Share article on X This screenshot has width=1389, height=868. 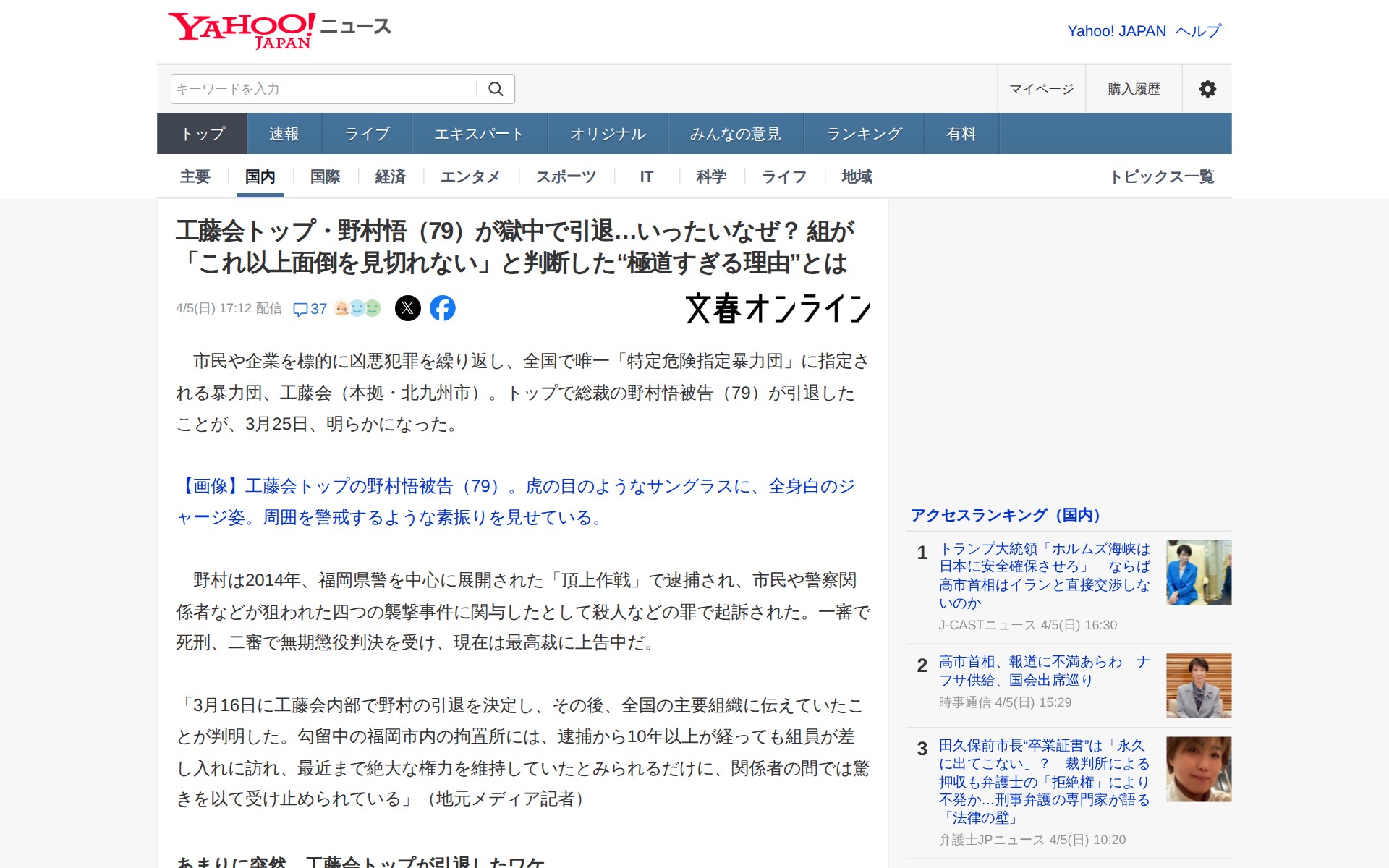(408, 308)
